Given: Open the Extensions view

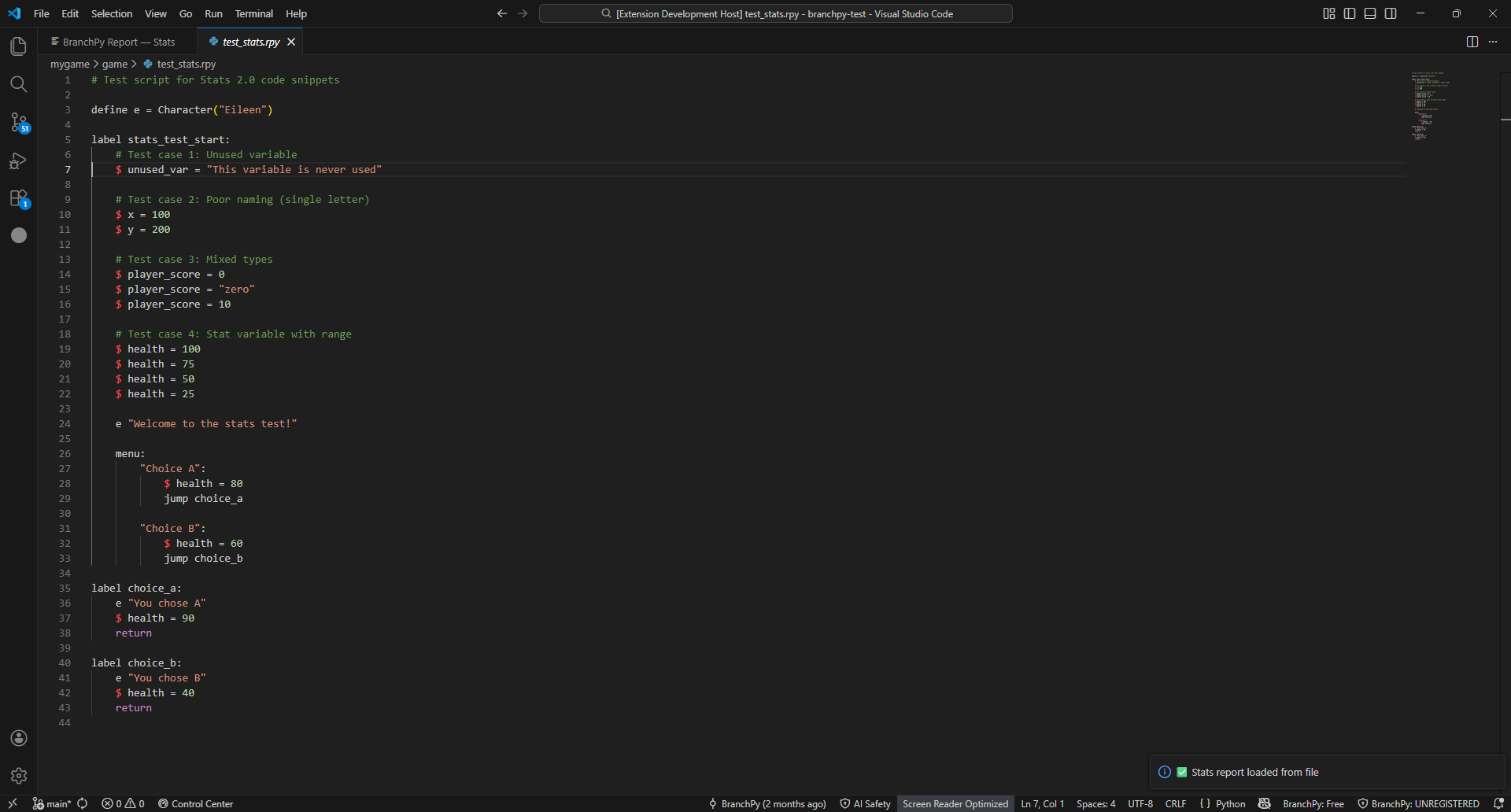Looking at the screenshot, I should [19, 198].
